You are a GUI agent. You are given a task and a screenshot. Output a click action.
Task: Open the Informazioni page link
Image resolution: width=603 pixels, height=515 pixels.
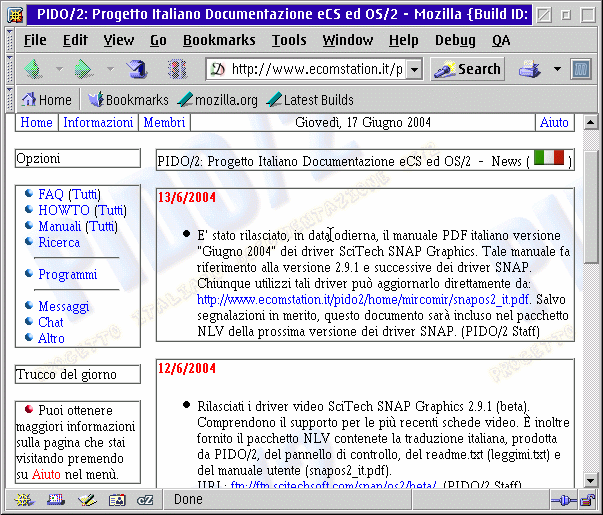[x=98, y=122]
